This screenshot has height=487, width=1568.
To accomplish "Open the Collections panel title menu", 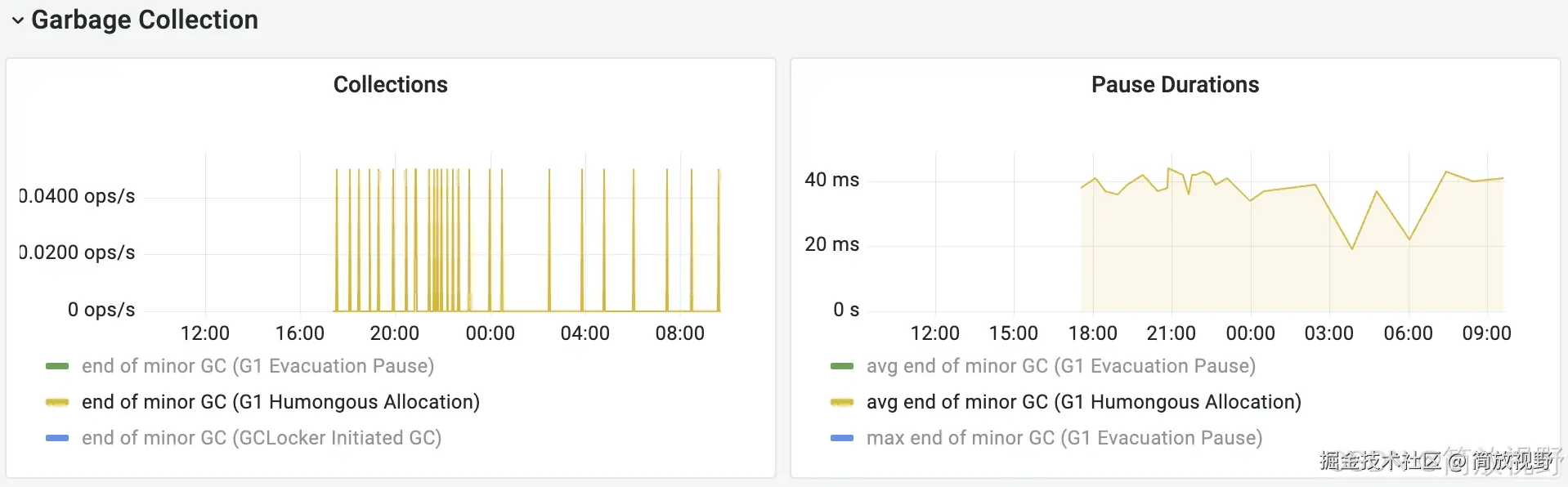I will (x=391, y=85).
